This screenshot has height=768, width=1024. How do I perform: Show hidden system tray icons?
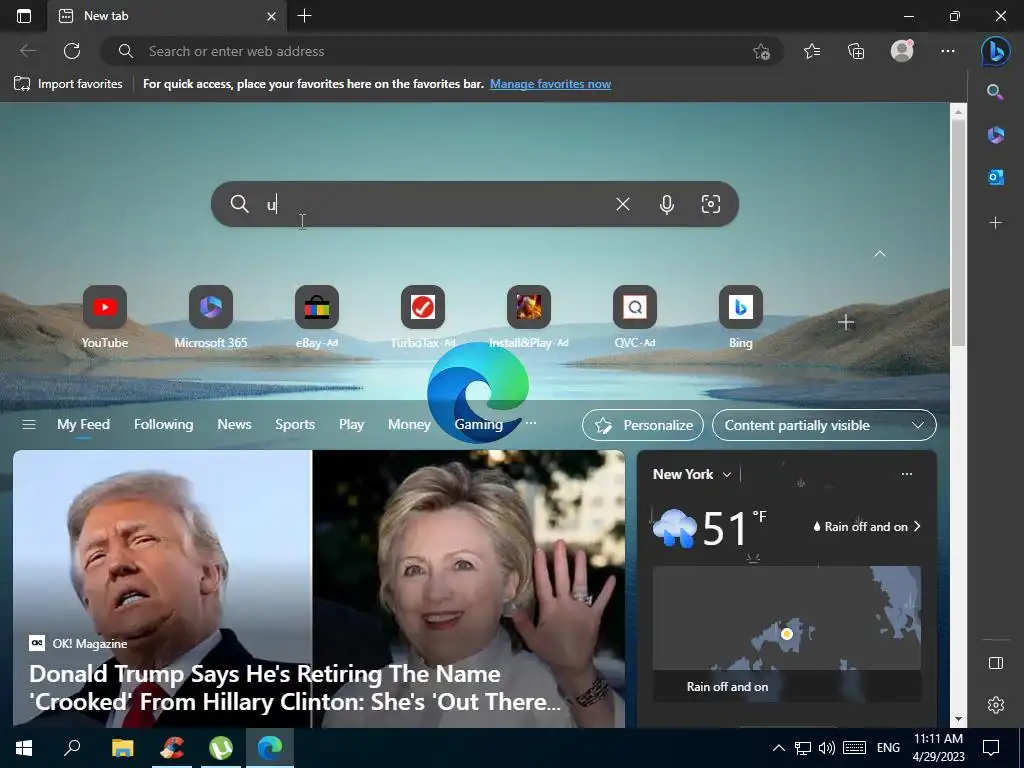[778, 748]
